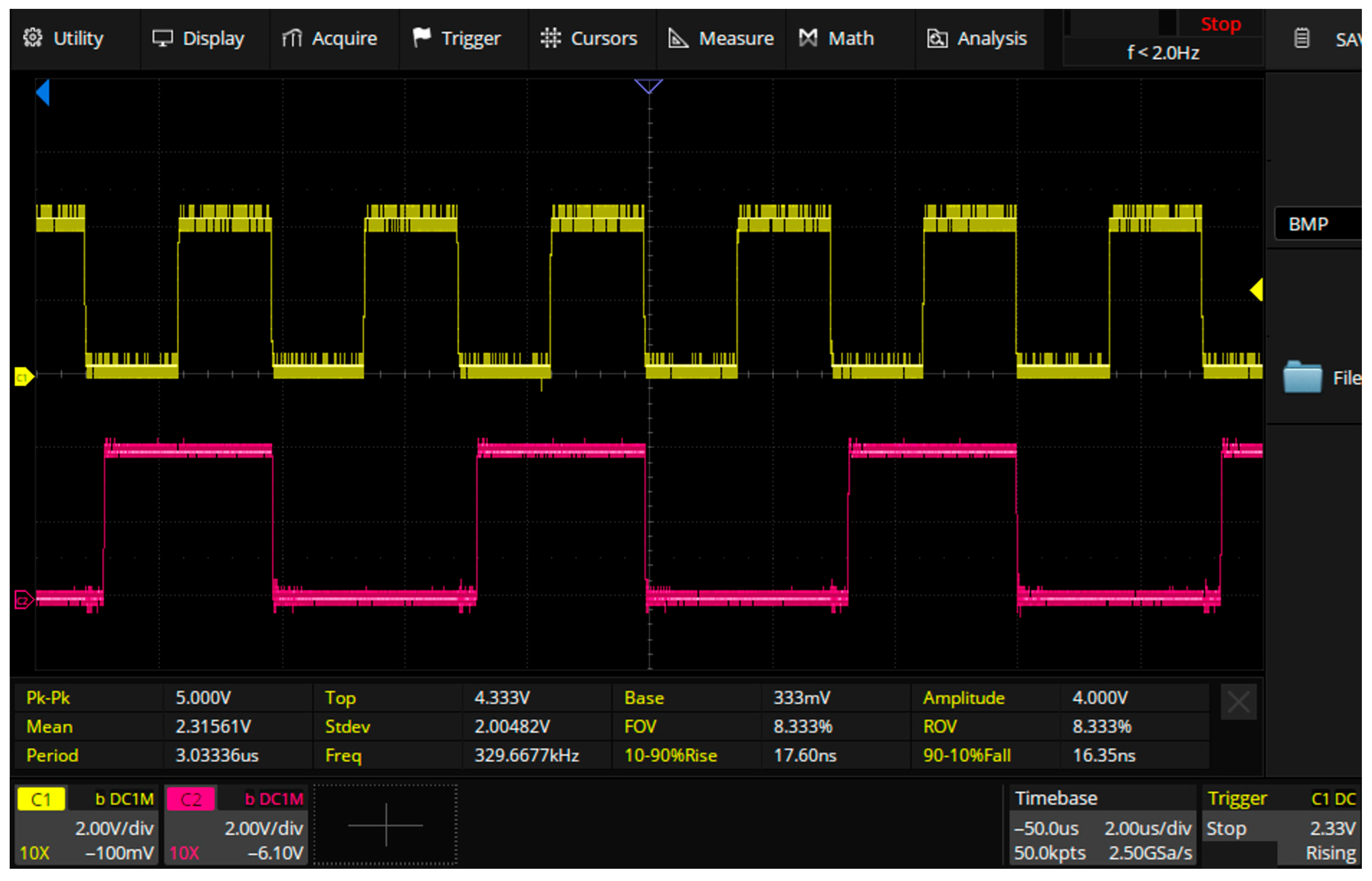The image size is (1372, 881).
Task: Click the Pk-Pk measurement label
Action: (48, 698)
